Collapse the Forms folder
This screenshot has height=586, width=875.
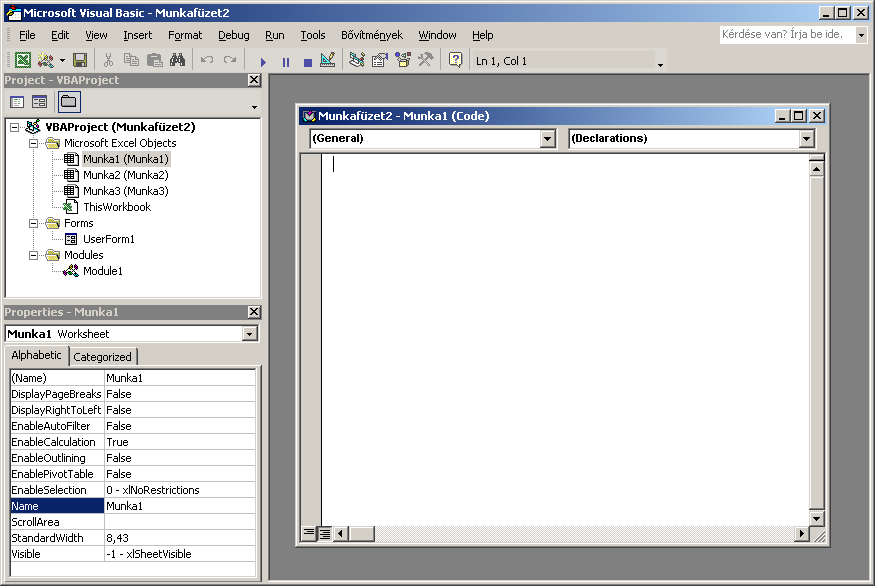[x=33, y=223]
